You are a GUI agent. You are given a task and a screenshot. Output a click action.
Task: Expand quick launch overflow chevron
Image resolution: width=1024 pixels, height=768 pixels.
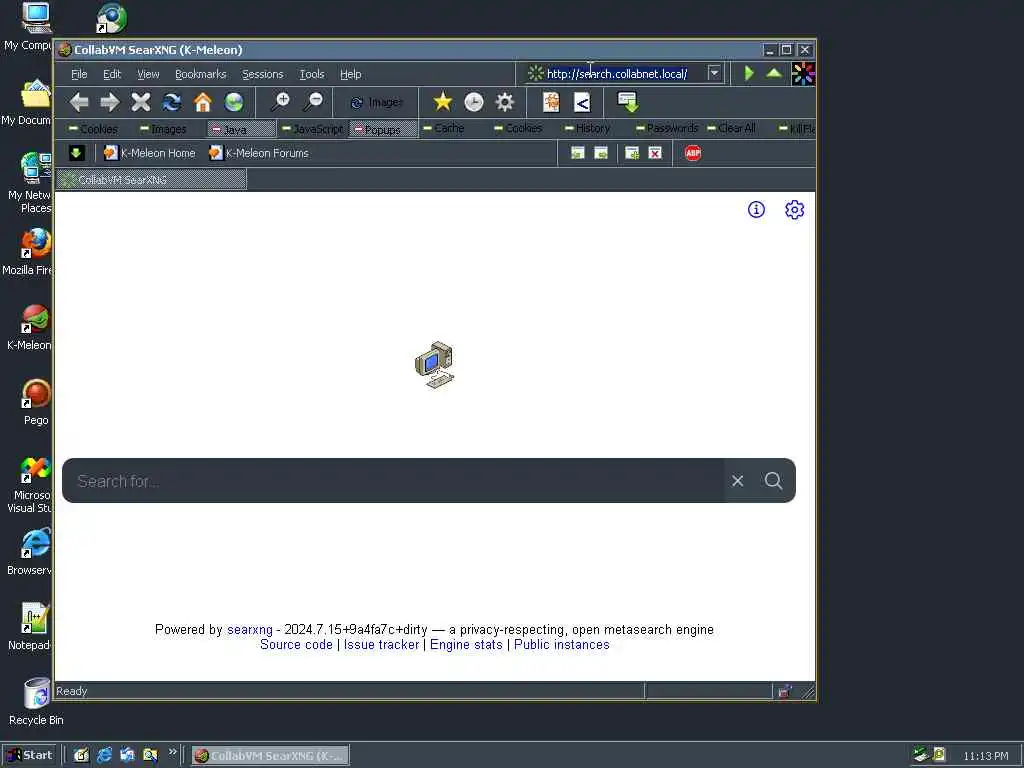tap(172, 752)
